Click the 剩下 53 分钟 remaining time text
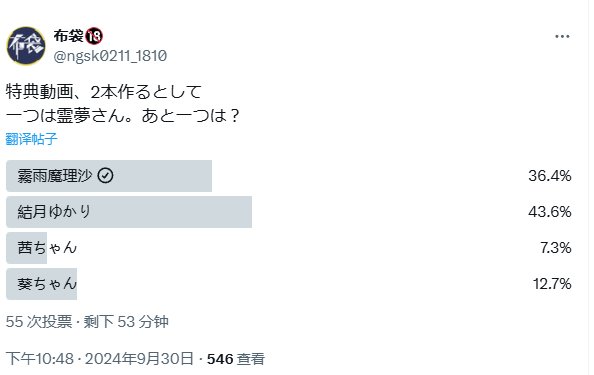 [126, 322]
